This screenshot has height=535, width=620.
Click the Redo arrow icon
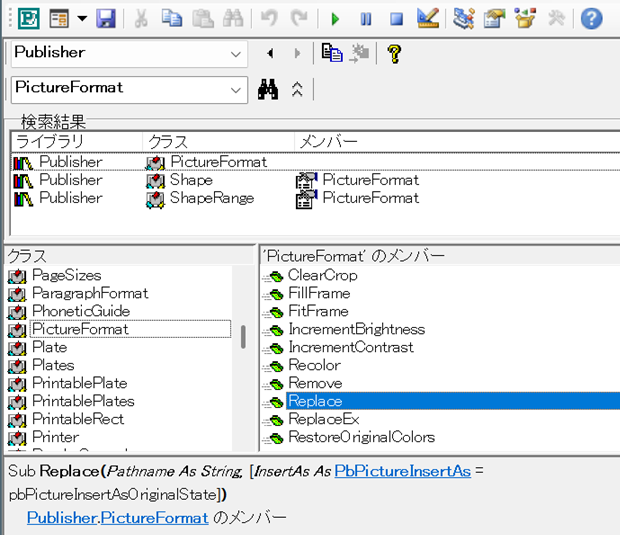click(299, 19)
